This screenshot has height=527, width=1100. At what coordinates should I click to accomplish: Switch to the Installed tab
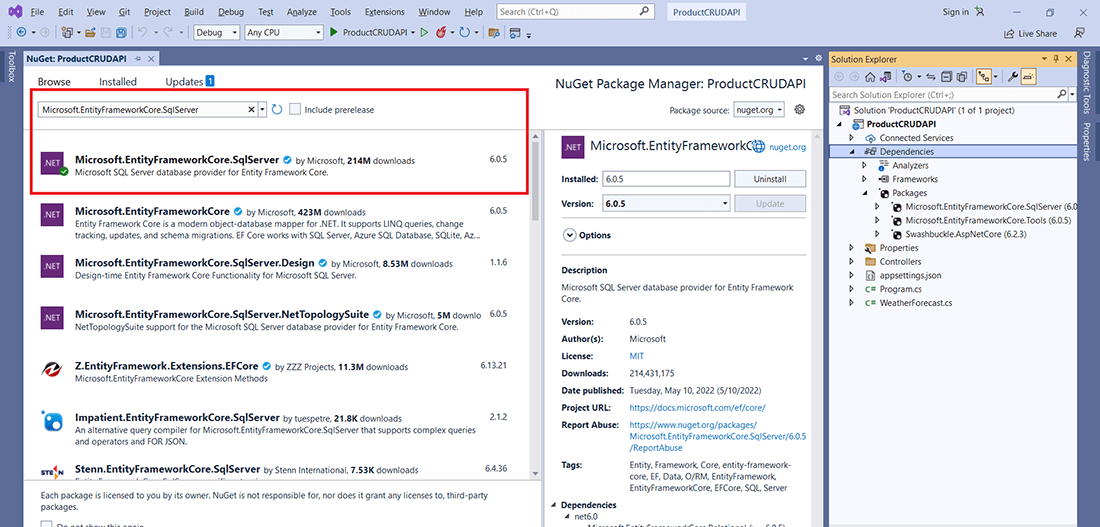click(x=118, y=82)
